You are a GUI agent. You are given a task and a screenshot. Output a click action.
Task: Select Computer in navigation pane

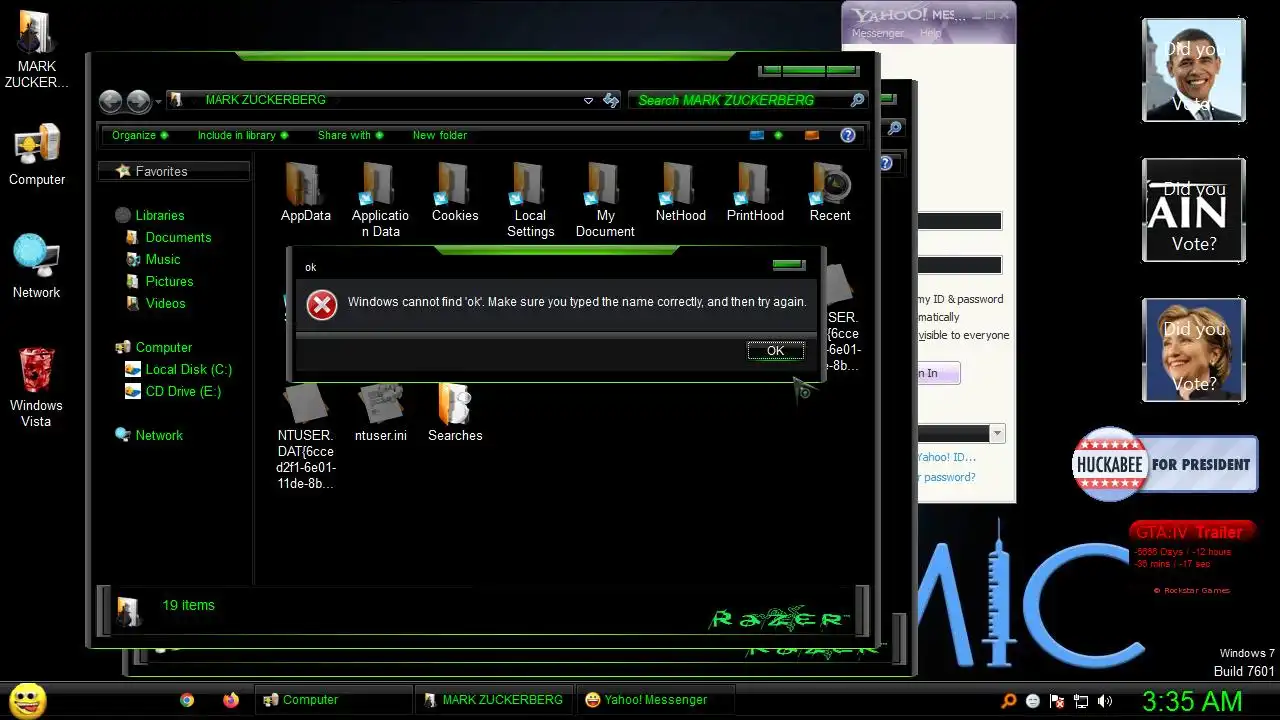tap(153, 347)
